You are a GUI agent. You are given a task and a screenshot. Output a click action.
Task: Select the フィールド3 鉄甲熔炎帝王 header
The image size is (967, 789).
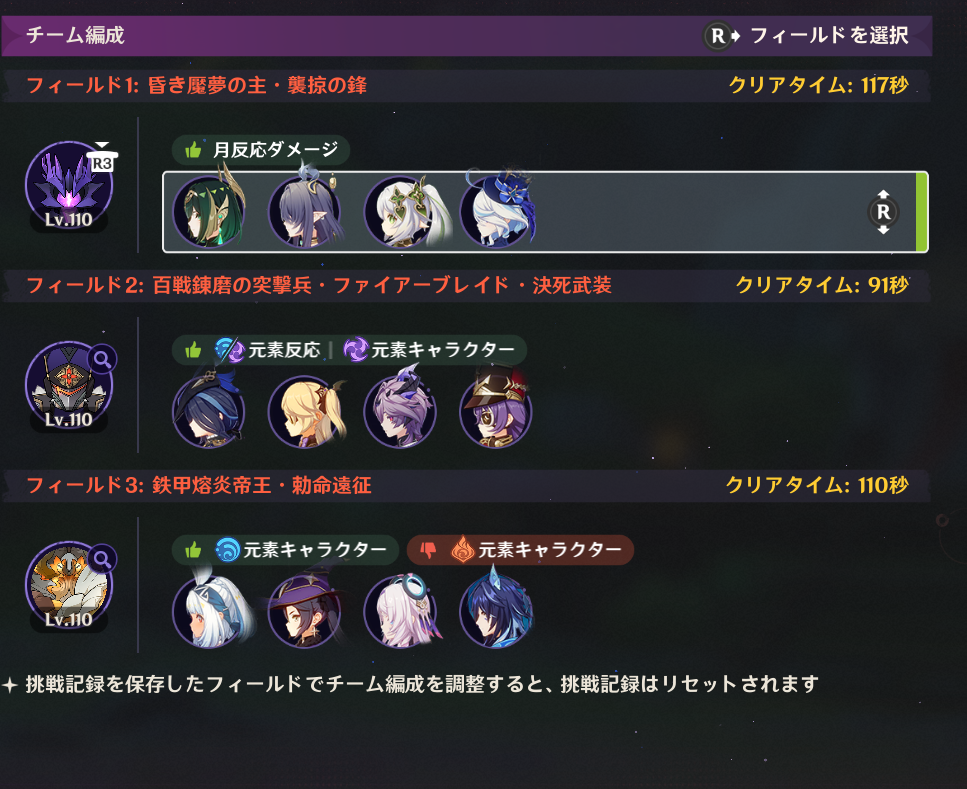199,485
